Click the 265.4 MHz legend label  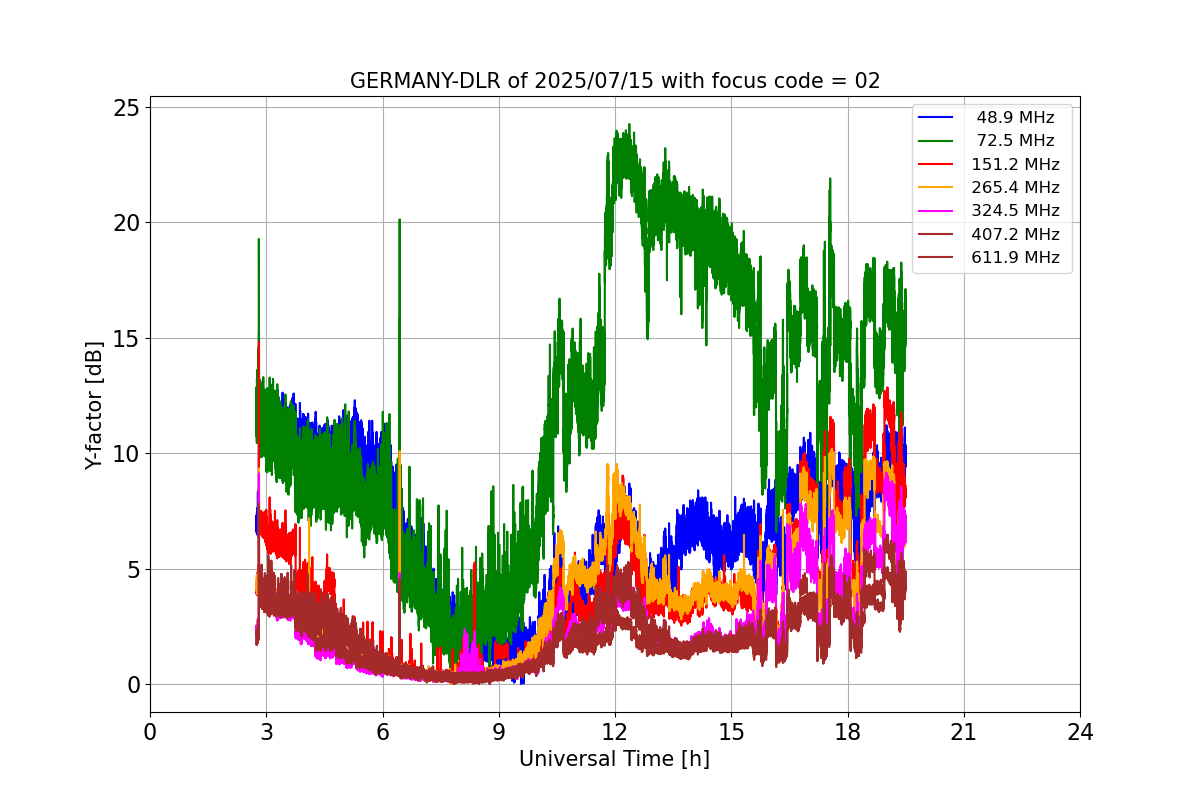(1015, 188)
